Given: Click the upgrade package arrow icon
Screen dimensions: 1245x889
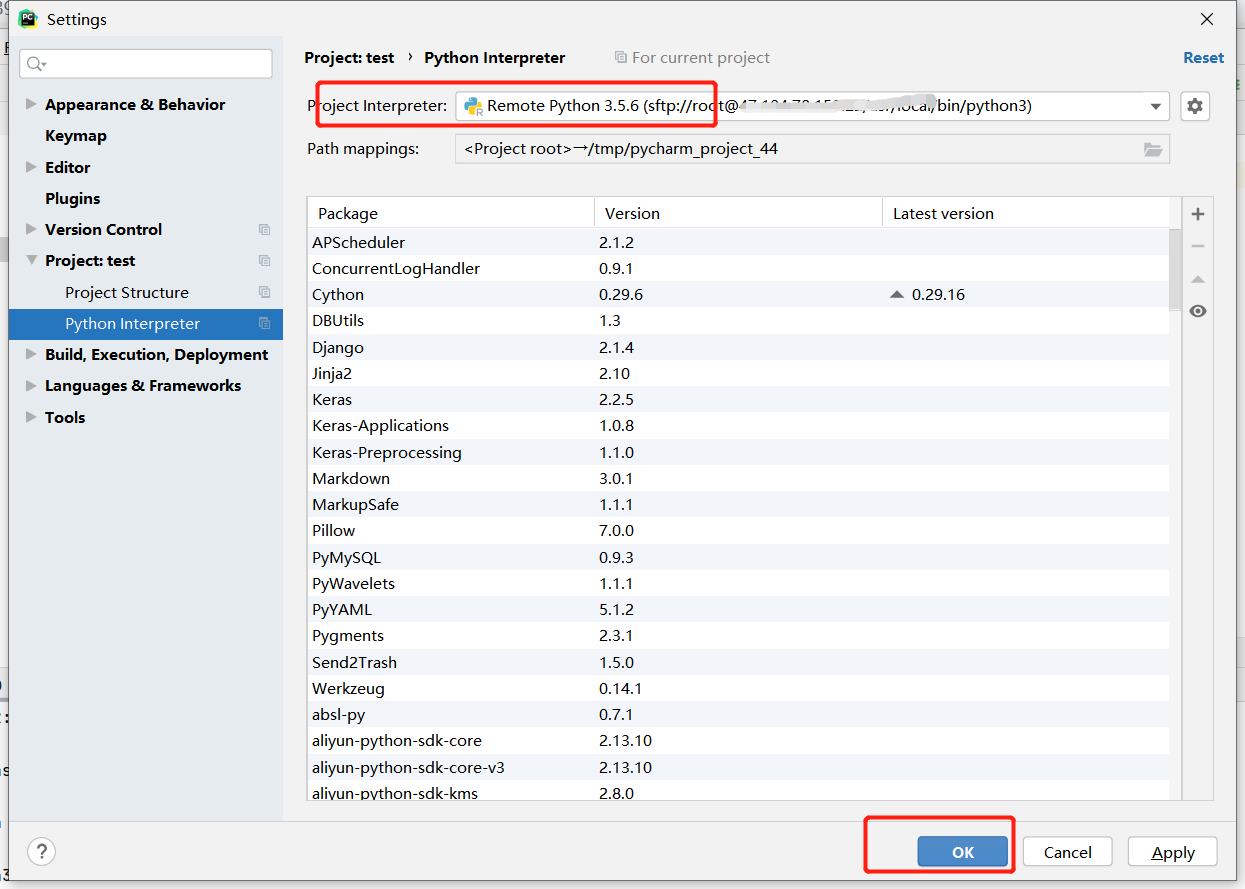Looking at the screenshot, I should 1198,279.
